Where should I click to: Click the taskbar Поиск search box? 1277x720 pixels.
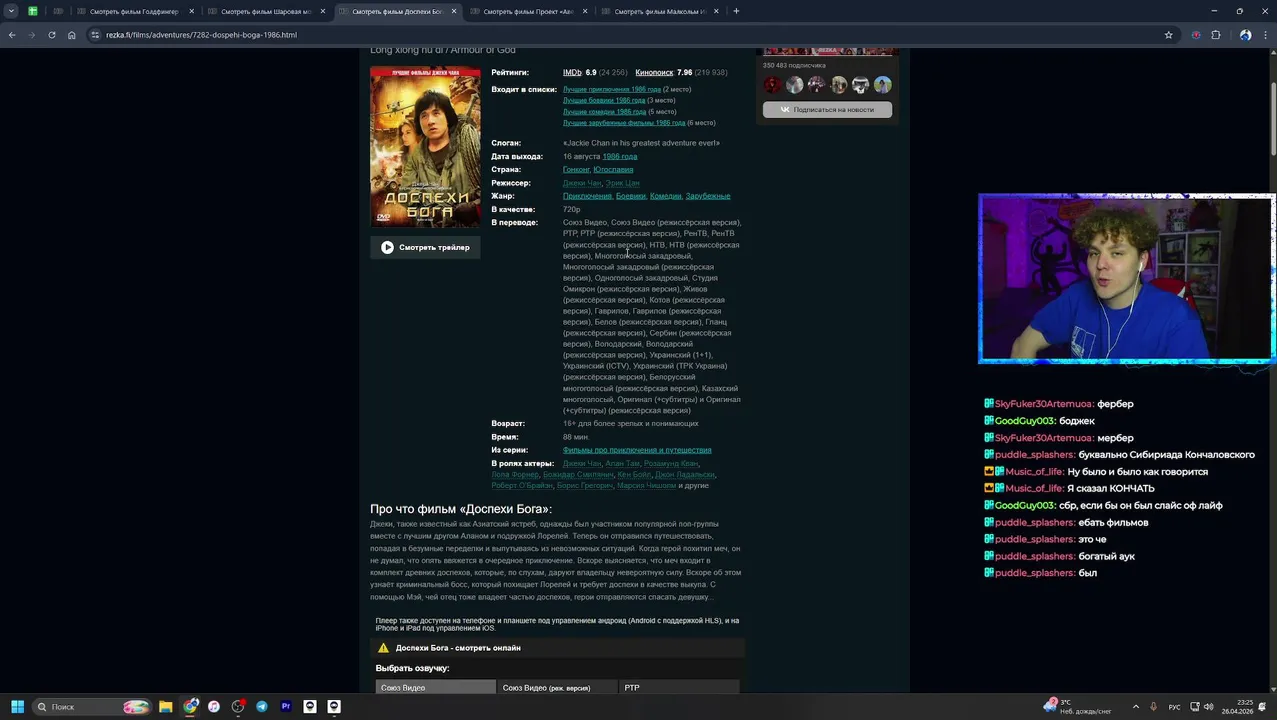92,707
